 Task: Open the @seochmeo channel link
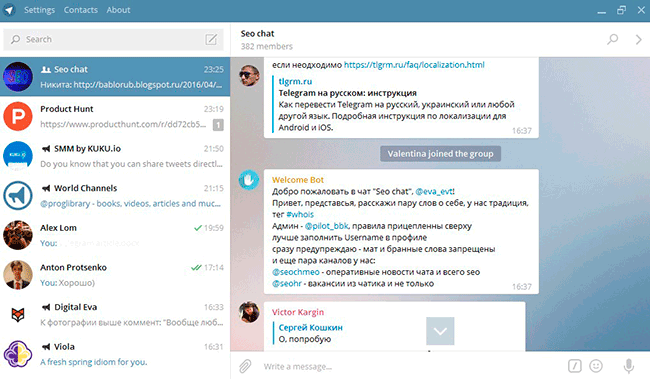click(x=296, y=272)
